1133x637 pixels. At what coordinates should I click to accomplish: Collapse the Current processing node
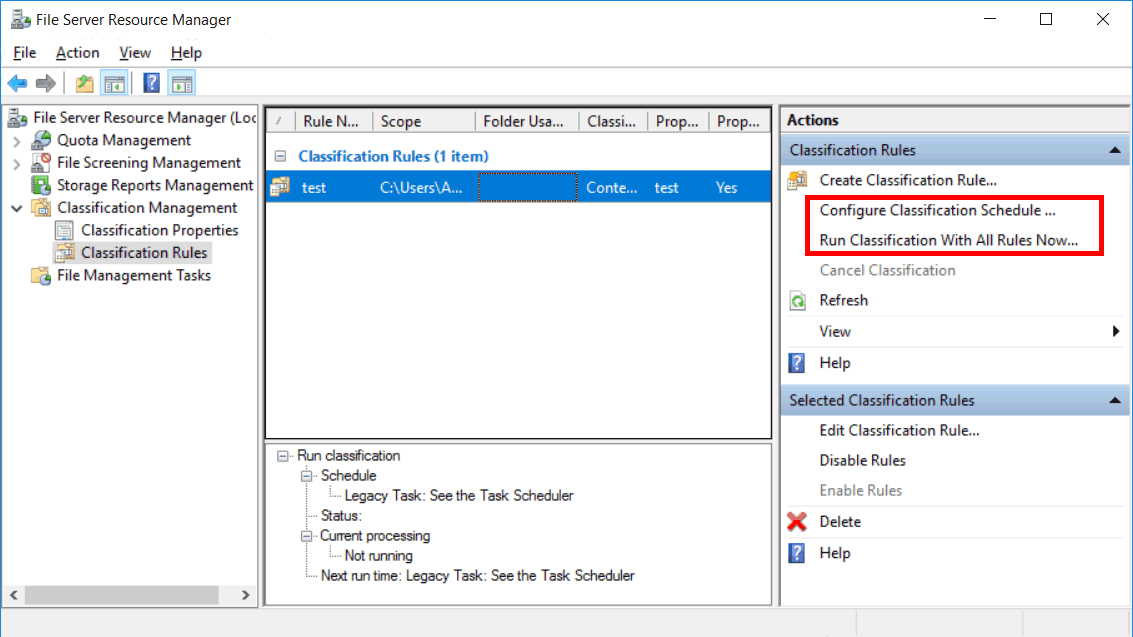click(x=306, y=536)
